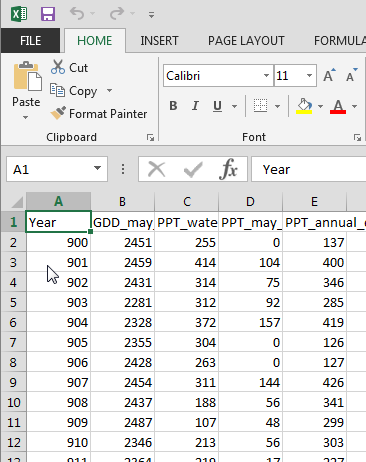The height and width of the screenshot is (462, 366).
Task: Select row 1 header
Action: click(13, 222)
